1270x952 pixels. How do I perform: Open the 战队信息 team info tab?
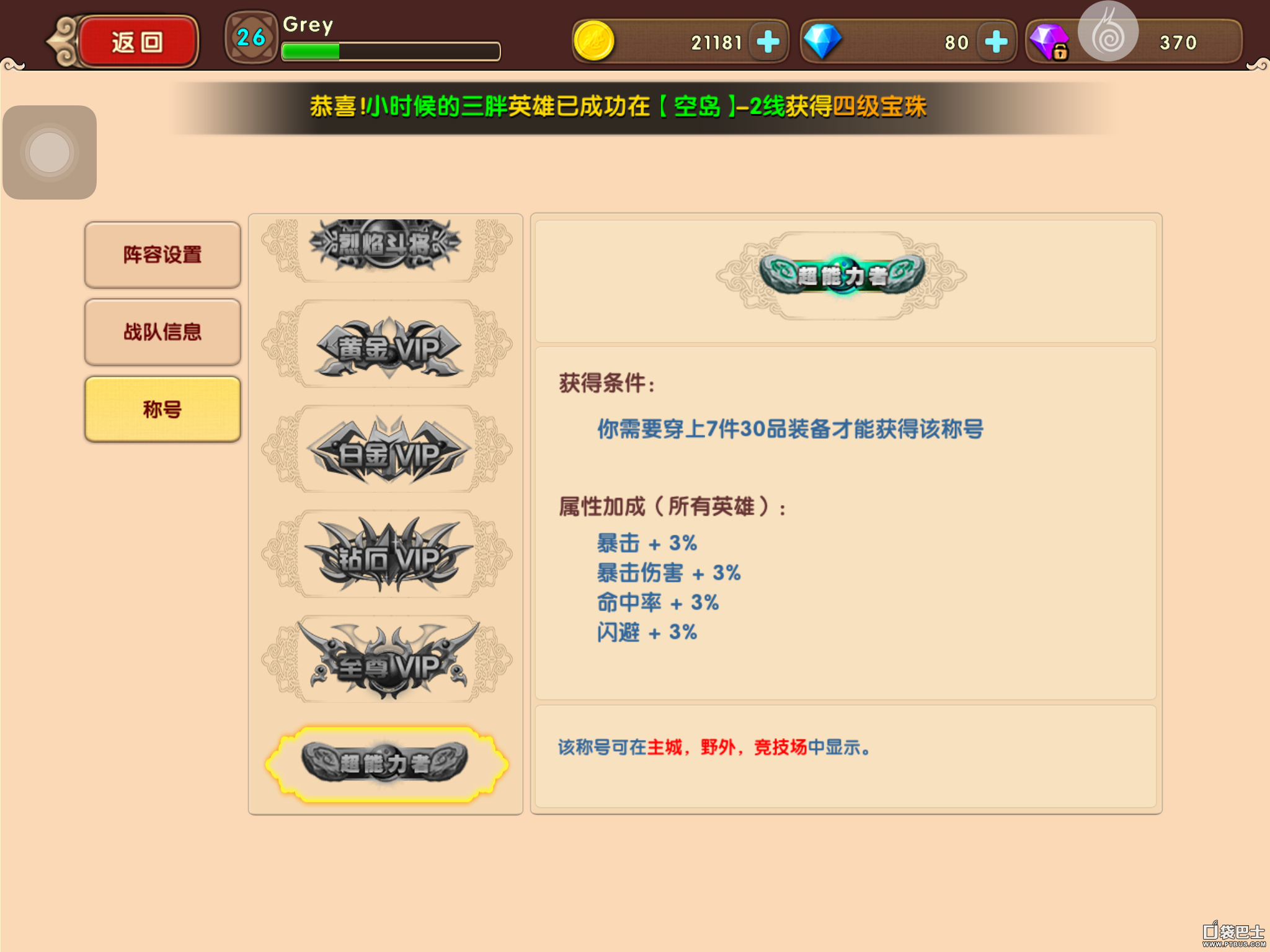coord(162,332)
